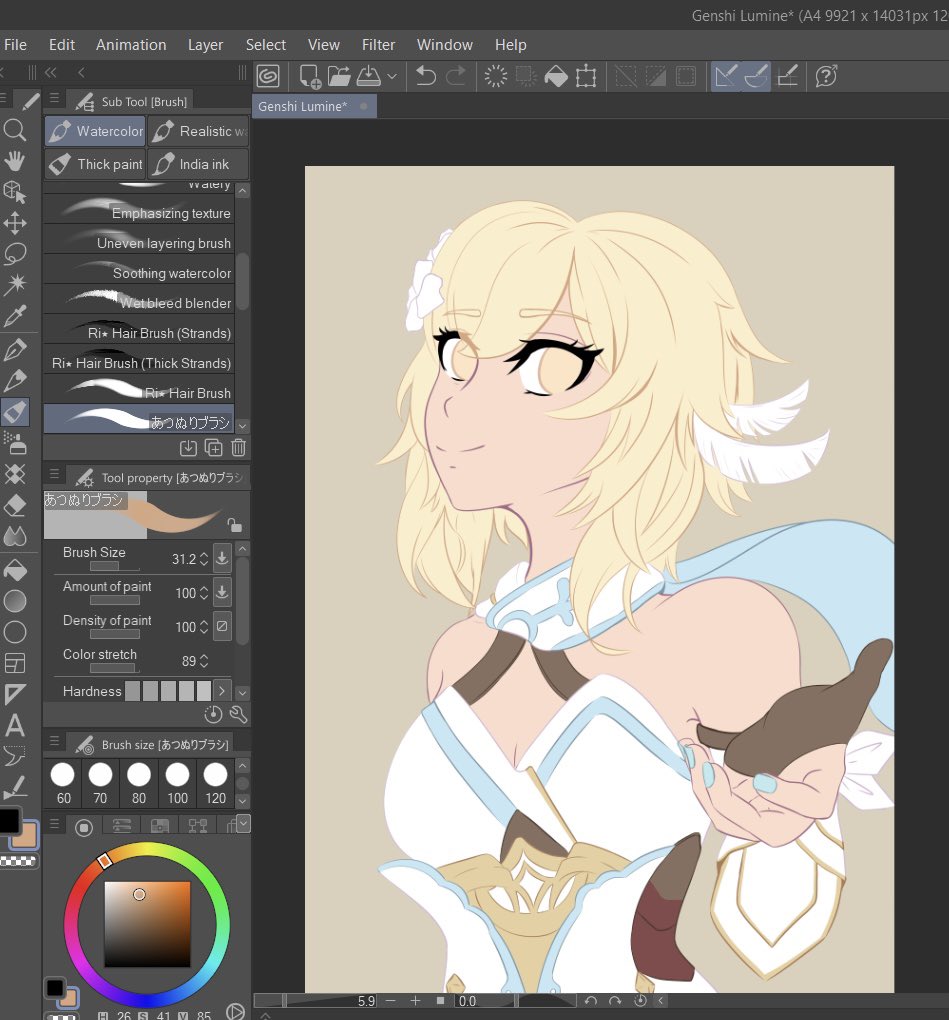Select the Lasso selection tool
The width and height of the screenshot is (949, 1020).
[14, 254]
